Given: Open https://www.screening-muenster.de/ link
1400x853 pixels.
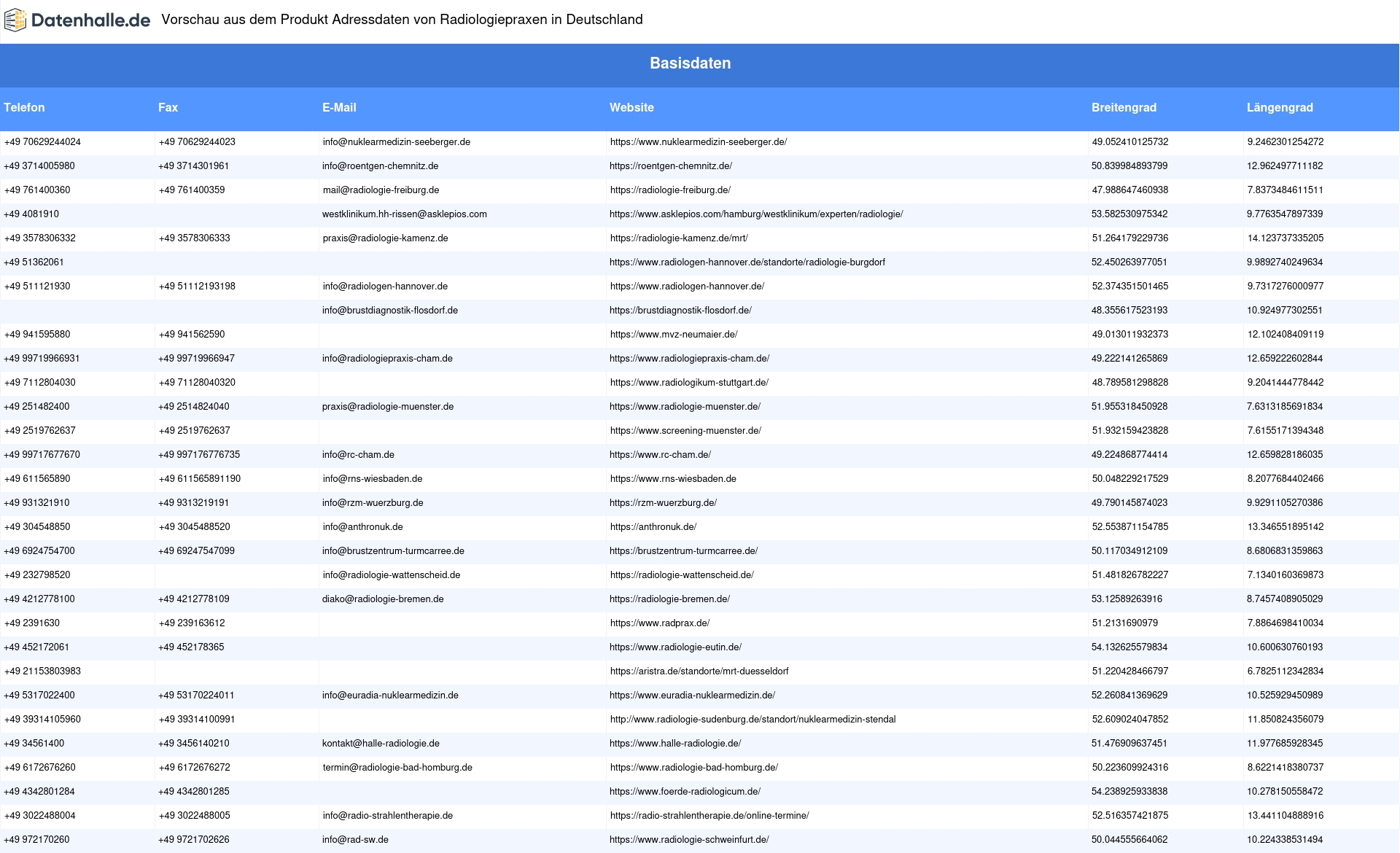Looking at the screenshot, I should [685, 431].
